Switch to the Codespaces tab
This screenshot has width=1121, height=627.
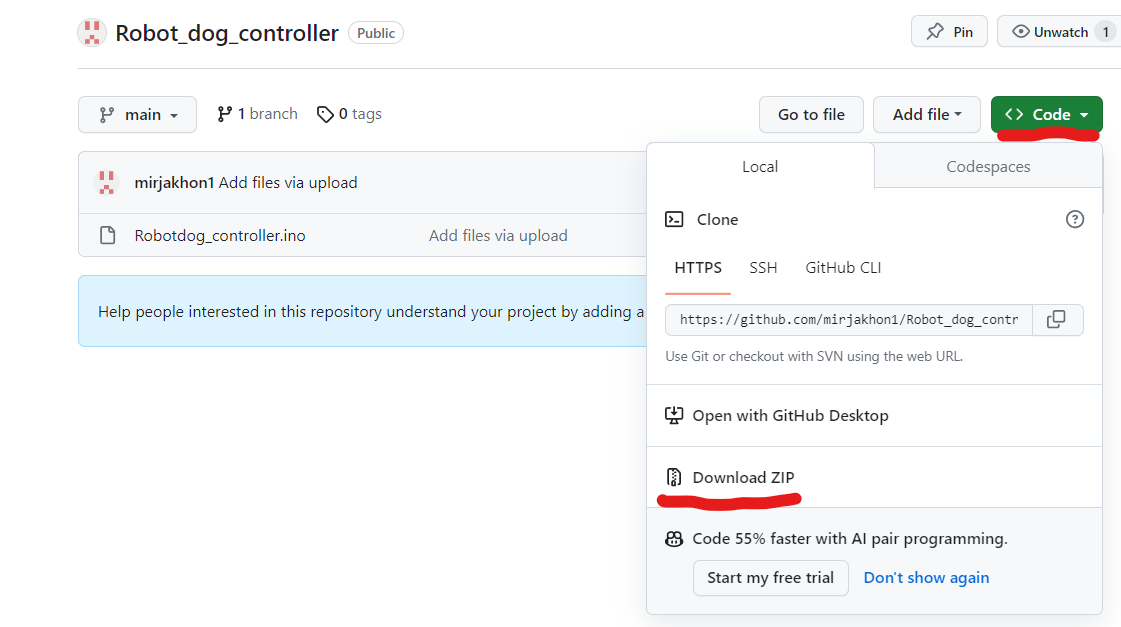pyautogui.click(x=988, y=167)
